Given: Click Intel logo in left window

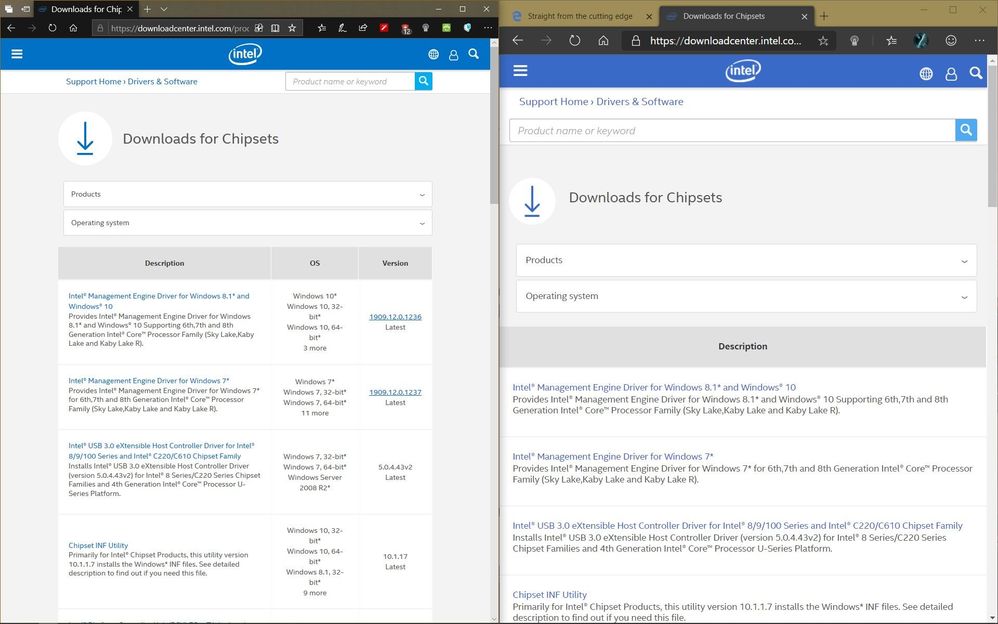Looking at the screenshot, I should [245, 54].
